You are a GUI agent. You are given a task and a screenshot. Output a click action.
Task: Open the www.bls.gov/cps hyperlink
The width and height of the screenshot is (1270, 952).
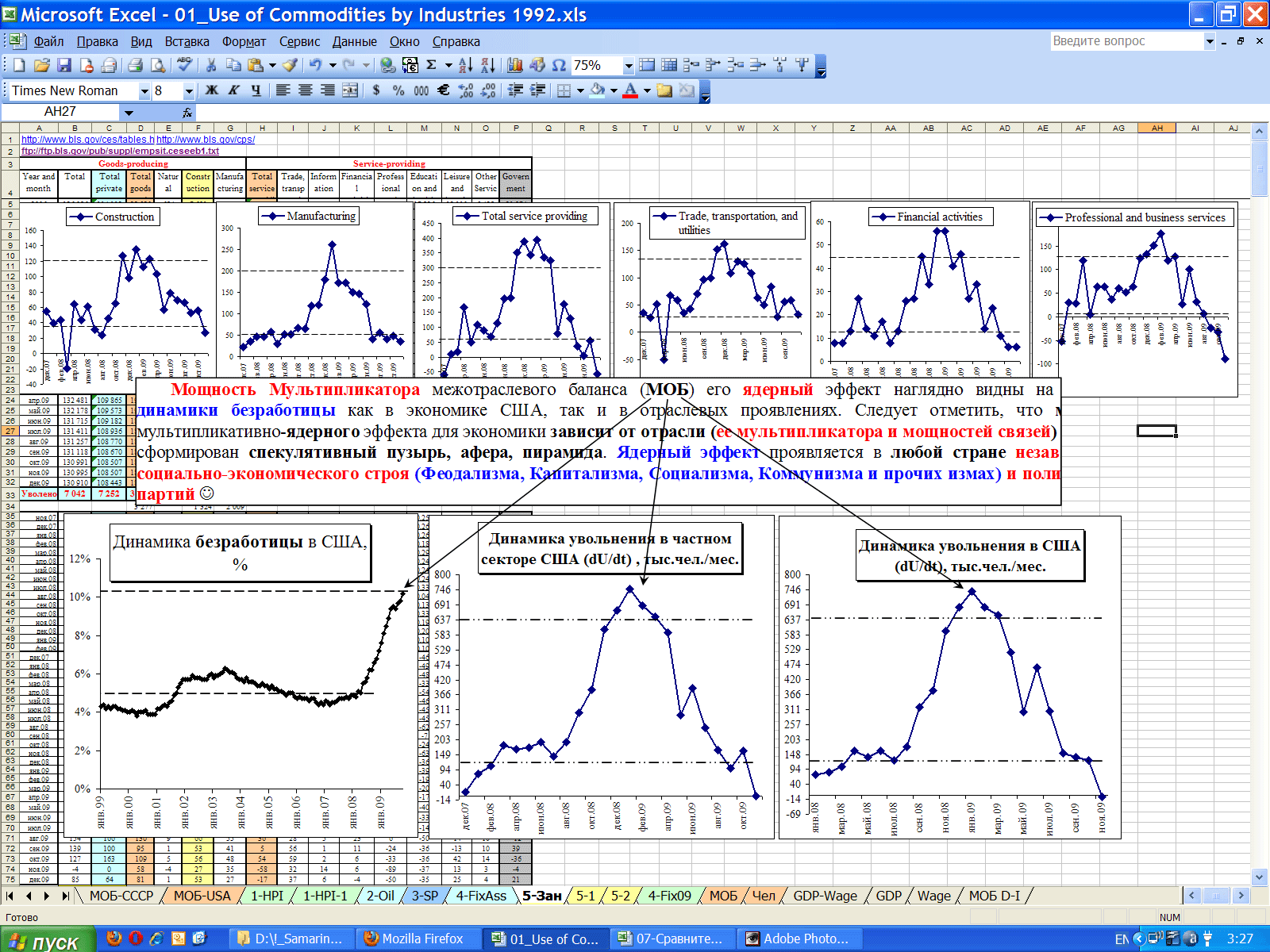(206, 140)
